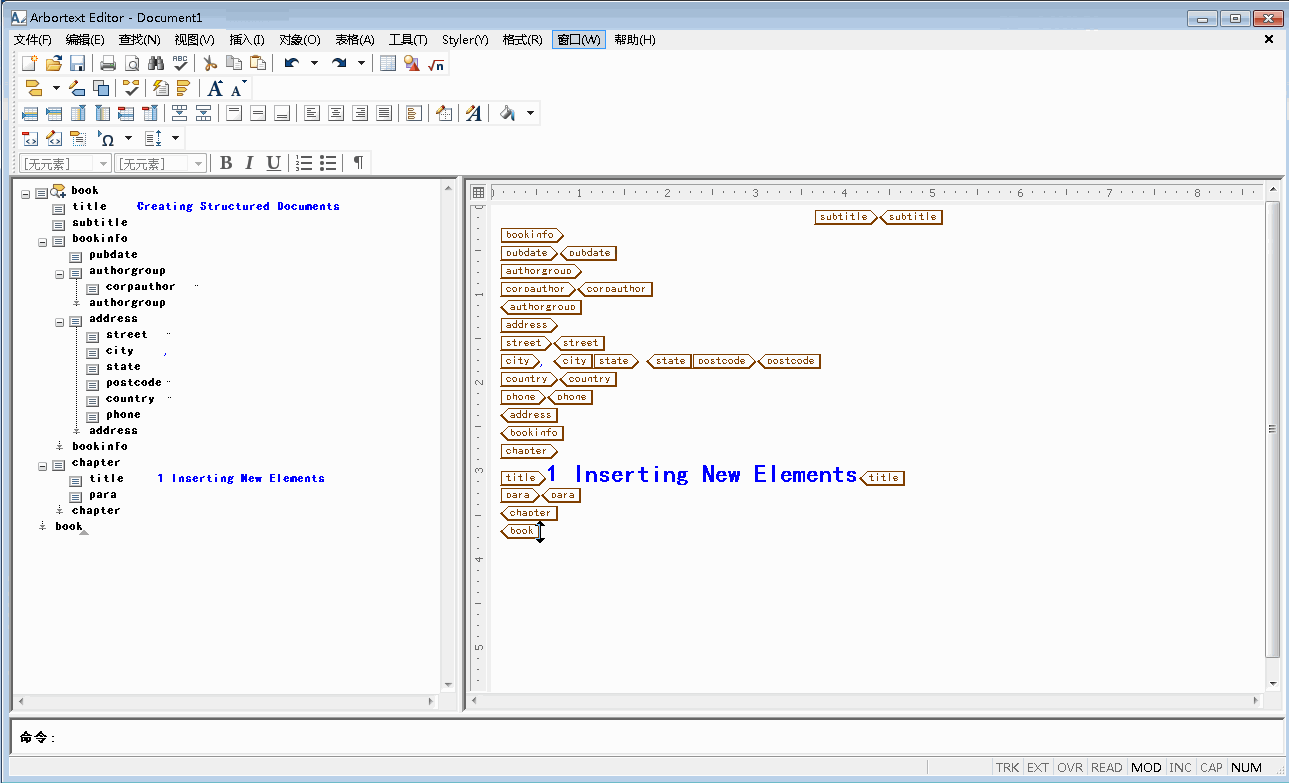
Task: Open print preview with the magnifier page icon
Action: (x=132, y=63)
